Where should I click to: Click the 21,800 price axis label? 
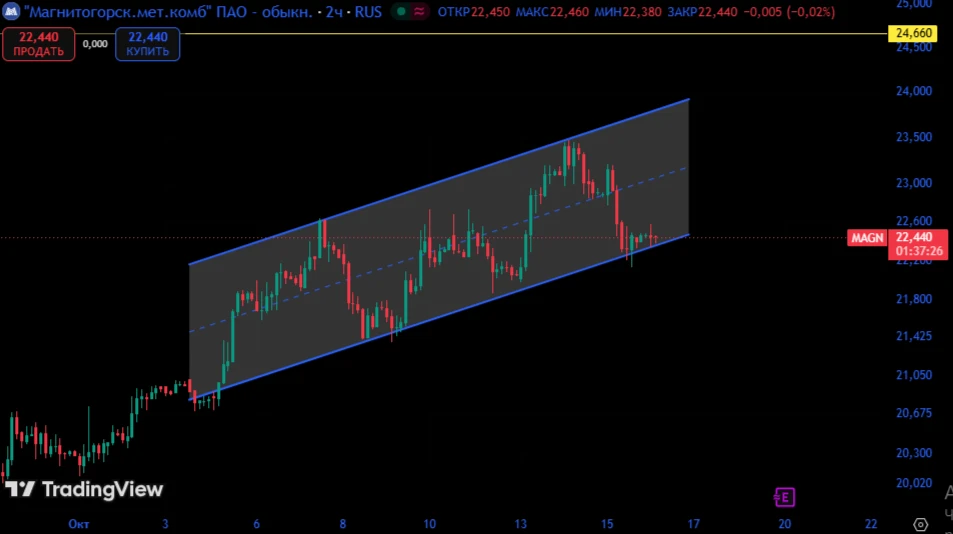coord(913,299)
